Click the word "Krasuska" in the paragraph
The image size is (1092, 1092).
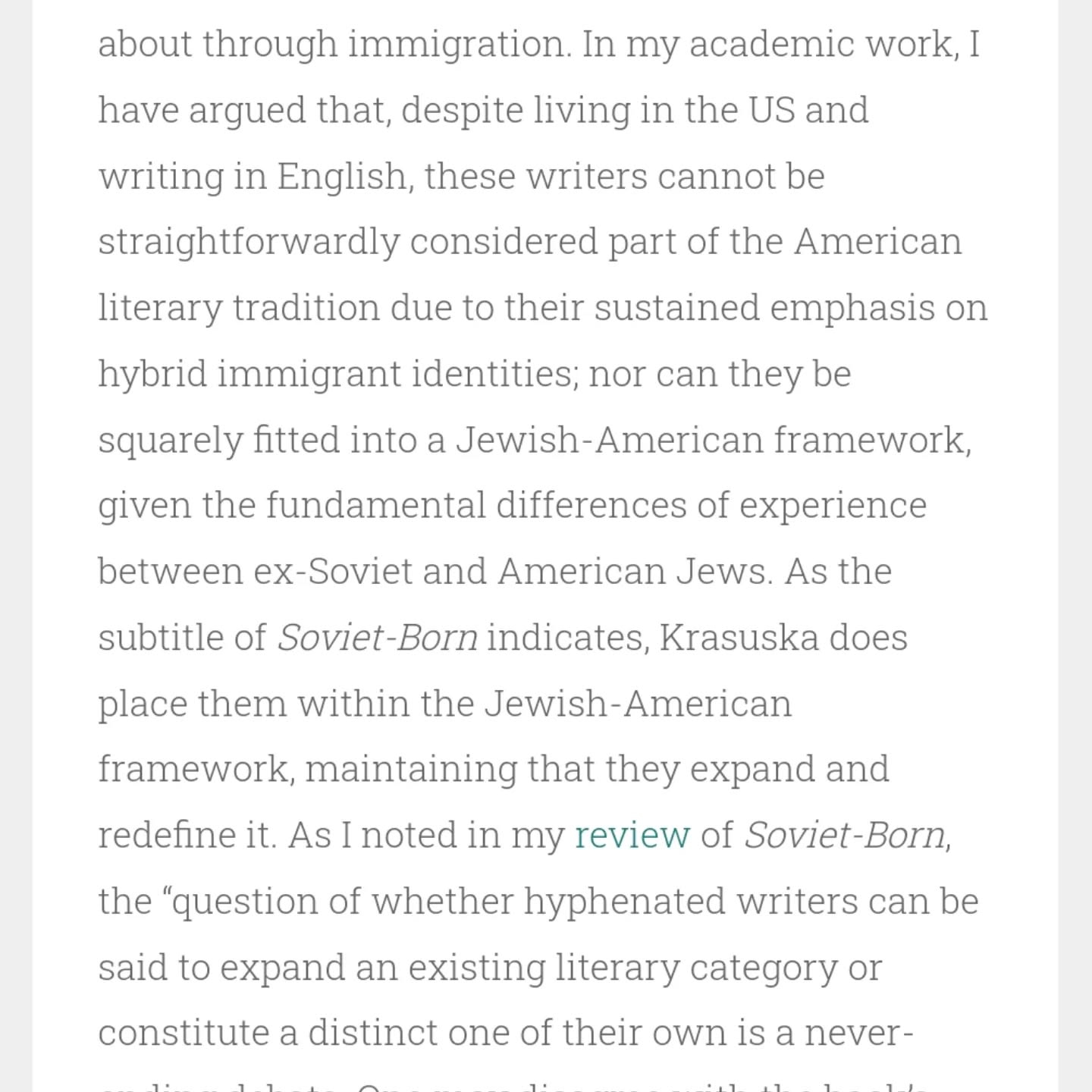pos(739,637)
